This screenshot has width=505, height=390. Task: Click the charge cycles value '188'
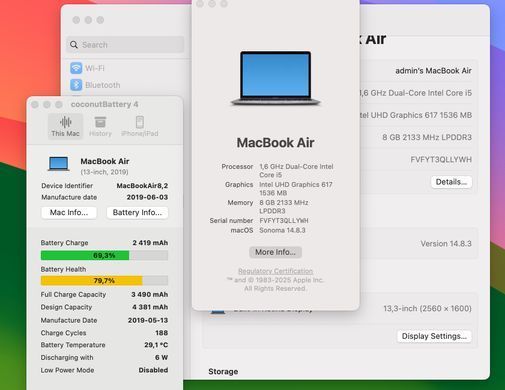coord(162,333)
